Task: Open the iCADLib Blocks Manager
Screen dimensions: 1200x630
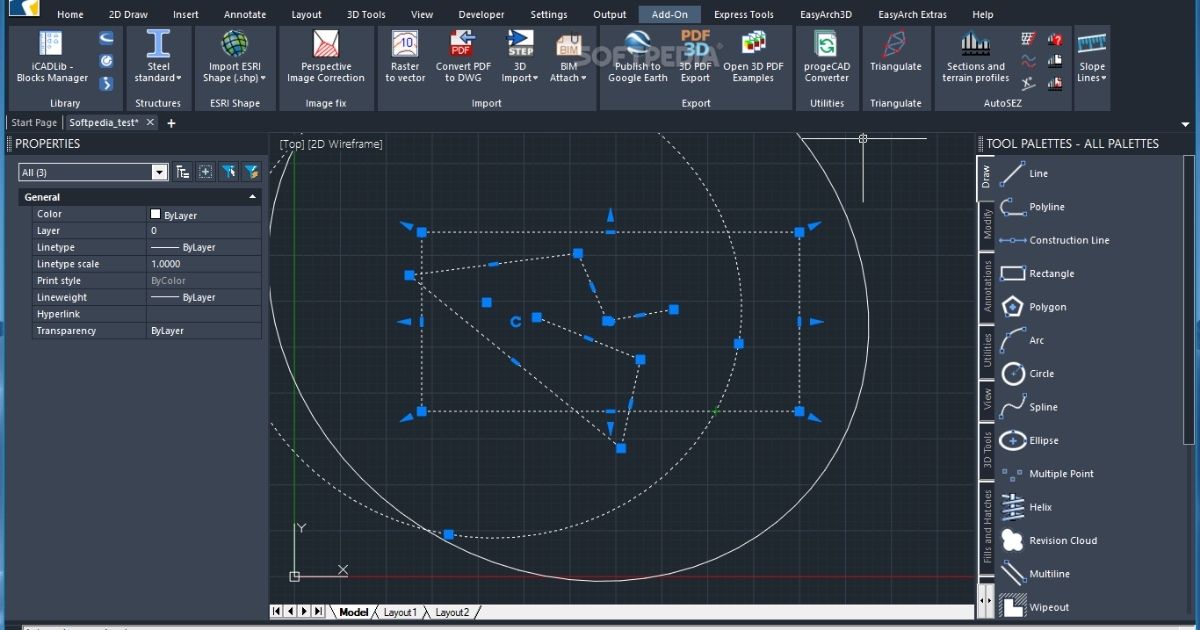Action: point(52,58)
